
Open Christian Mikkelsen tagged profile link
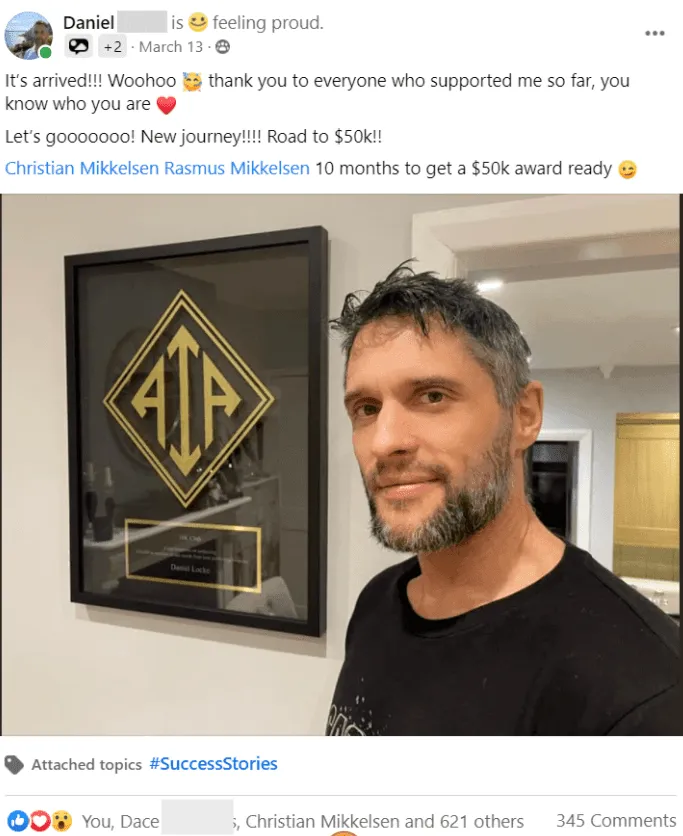tap(82, 168)
